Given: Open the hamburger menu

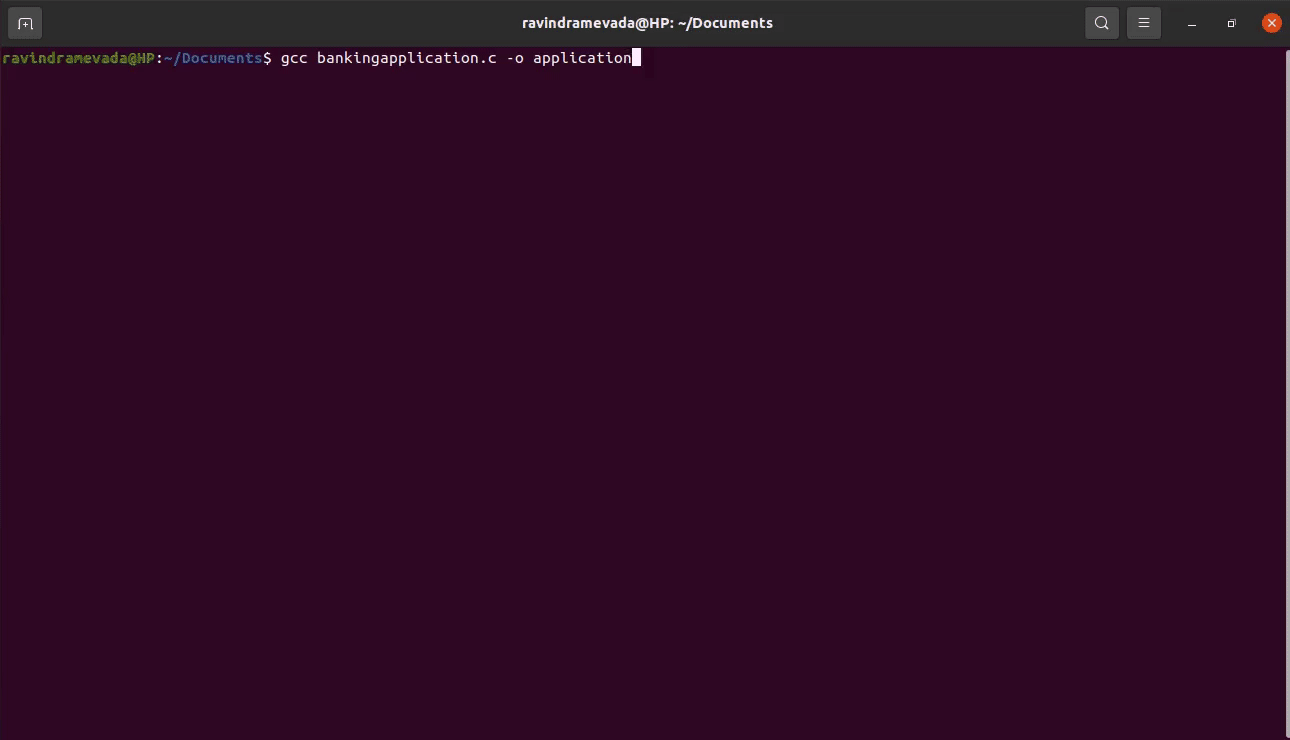Looking at the screenshot, I should click(1144, 23).
